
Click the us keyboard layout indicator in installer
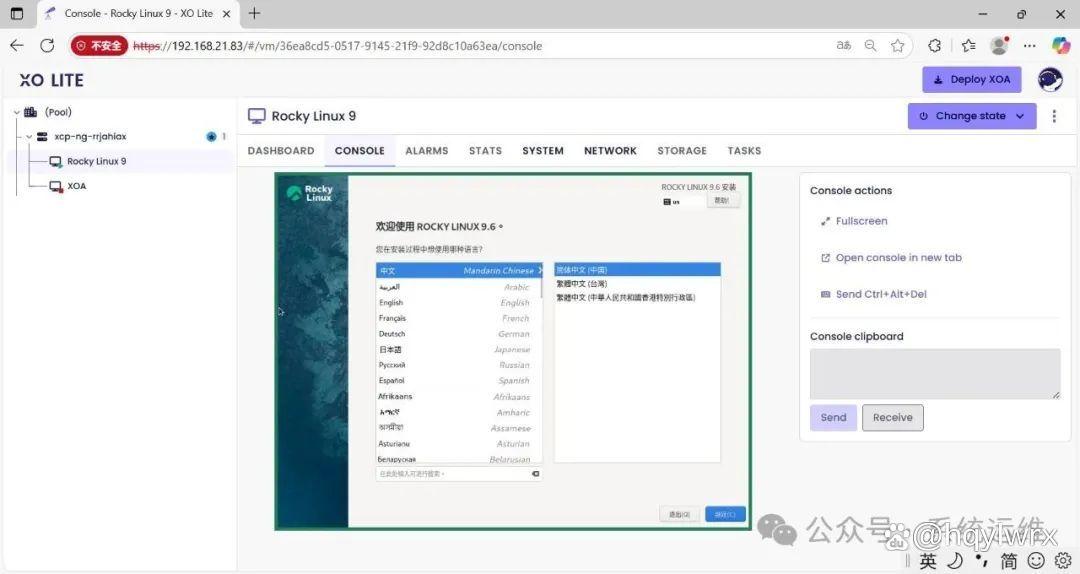(672, 202)
